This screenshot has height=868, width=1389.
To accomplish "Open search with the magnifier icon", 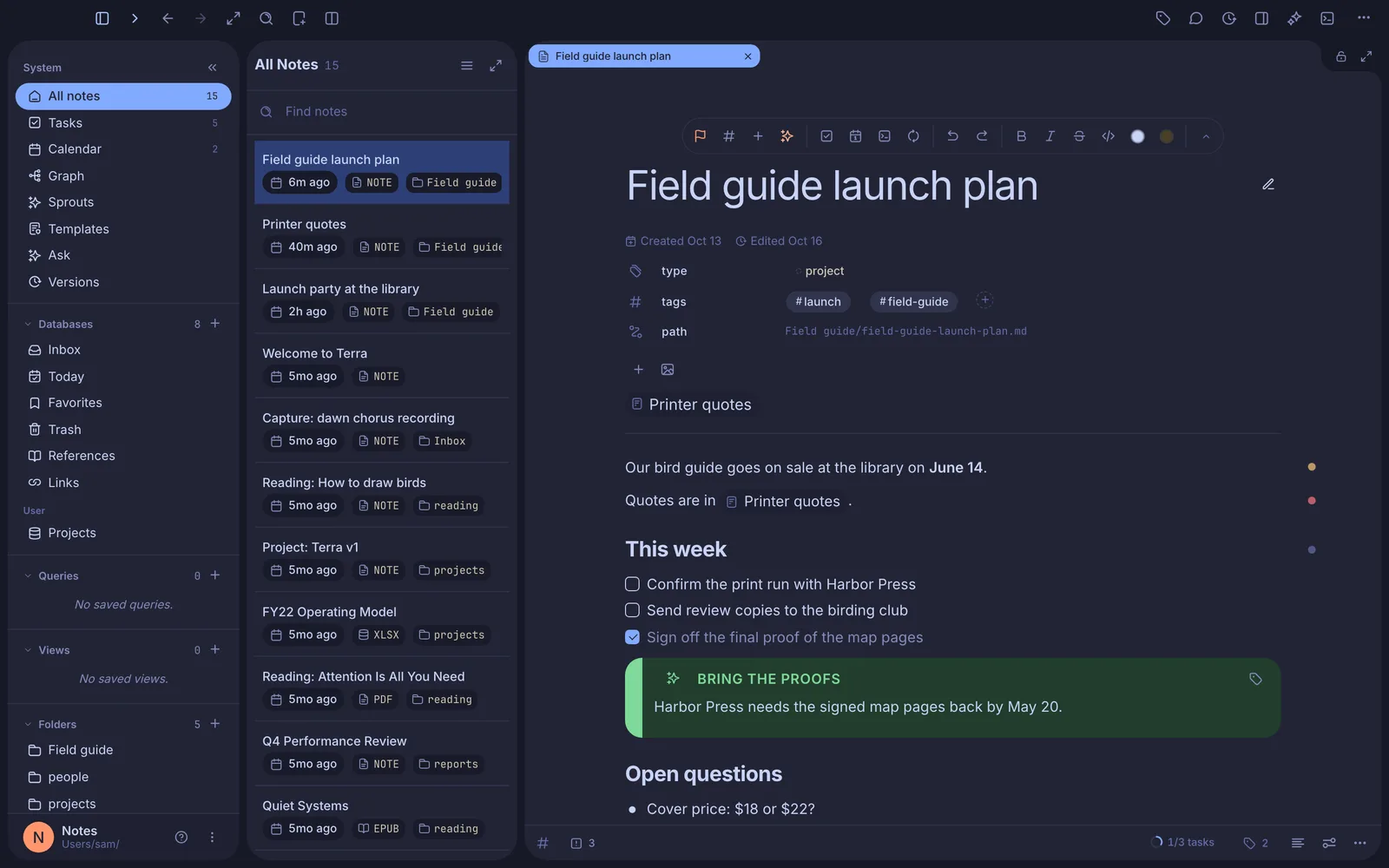I will 267,18.
